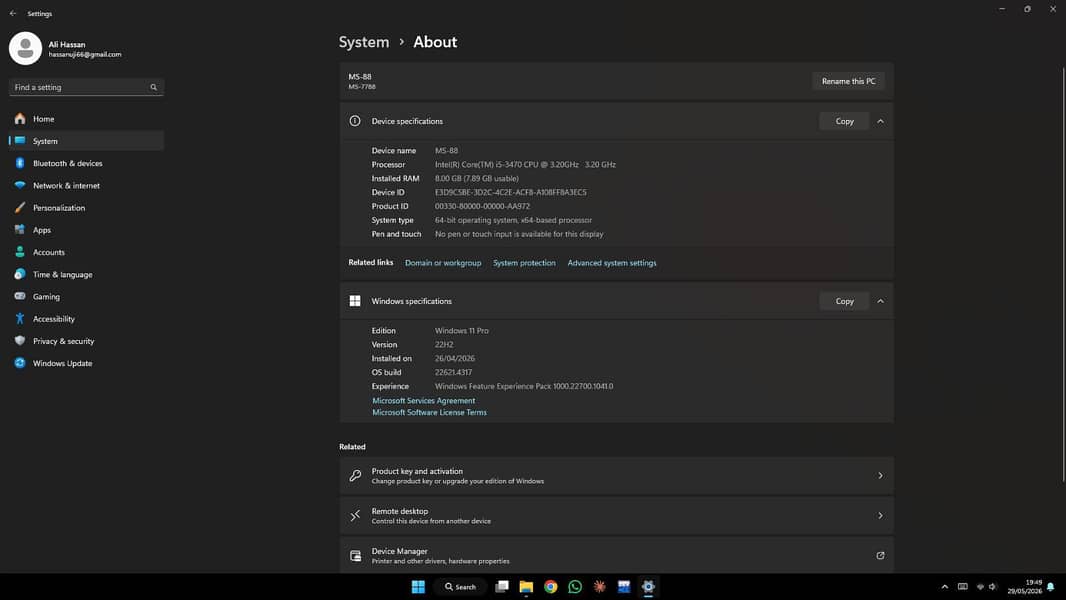Open Microsoft Services Agreement link
Viewport: 1066px width, 600px height.
[424, 401]
